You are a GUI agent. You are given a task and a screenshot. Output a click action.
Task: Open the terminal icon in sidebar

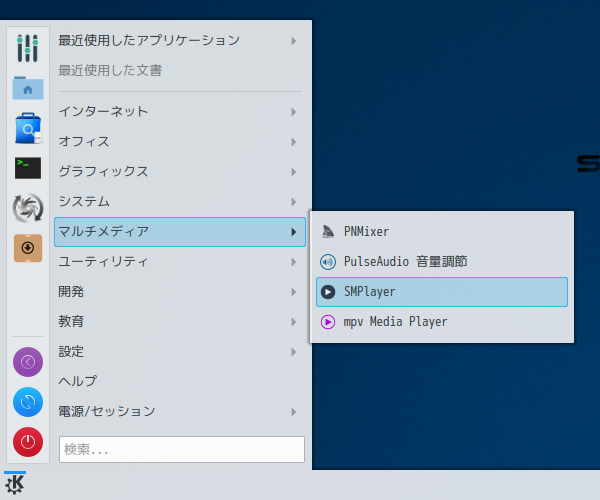coord(28,168)
